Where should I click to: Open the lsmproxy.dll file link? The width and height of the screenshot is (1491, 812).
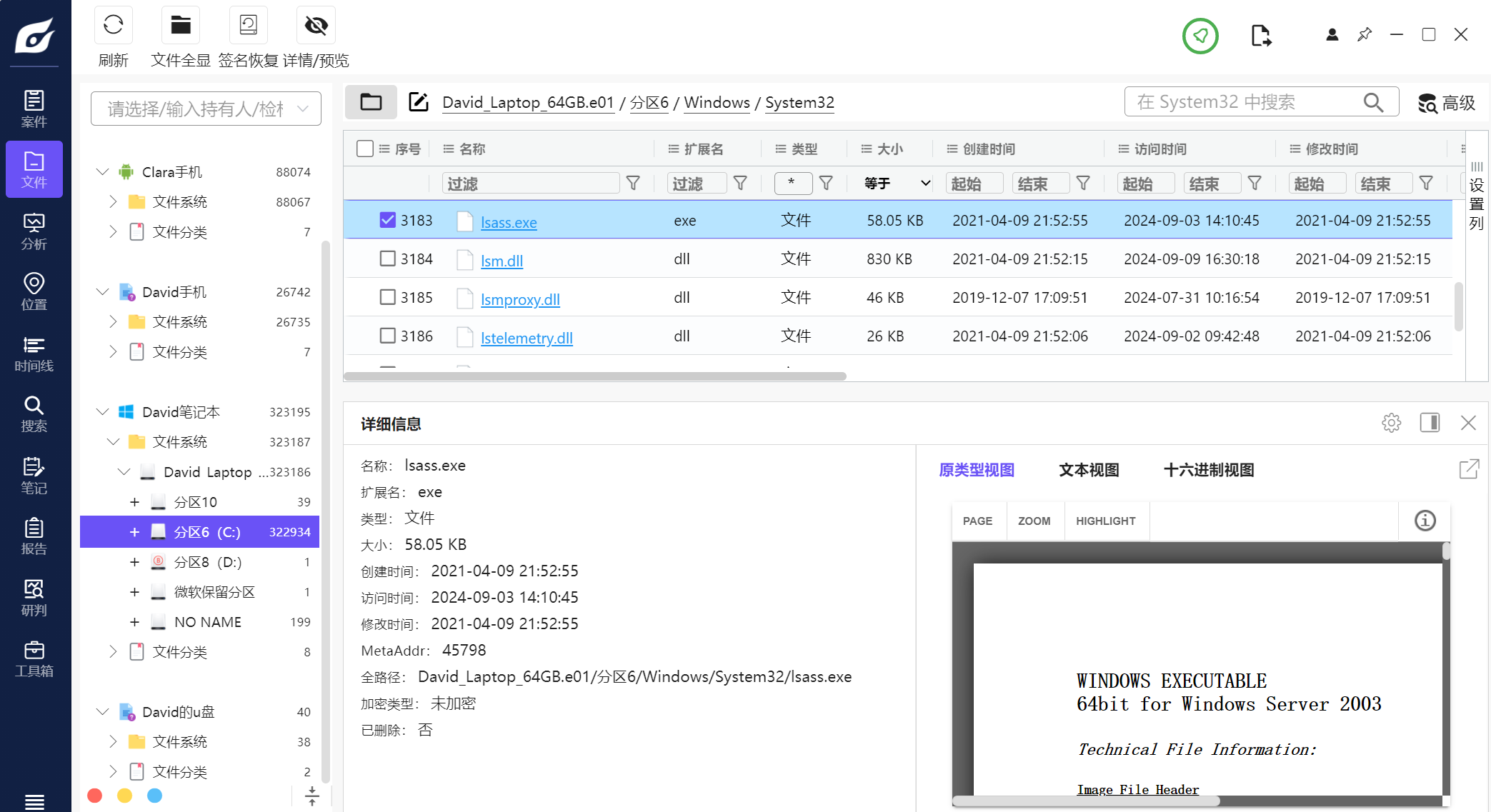click(x=520, y=299)
